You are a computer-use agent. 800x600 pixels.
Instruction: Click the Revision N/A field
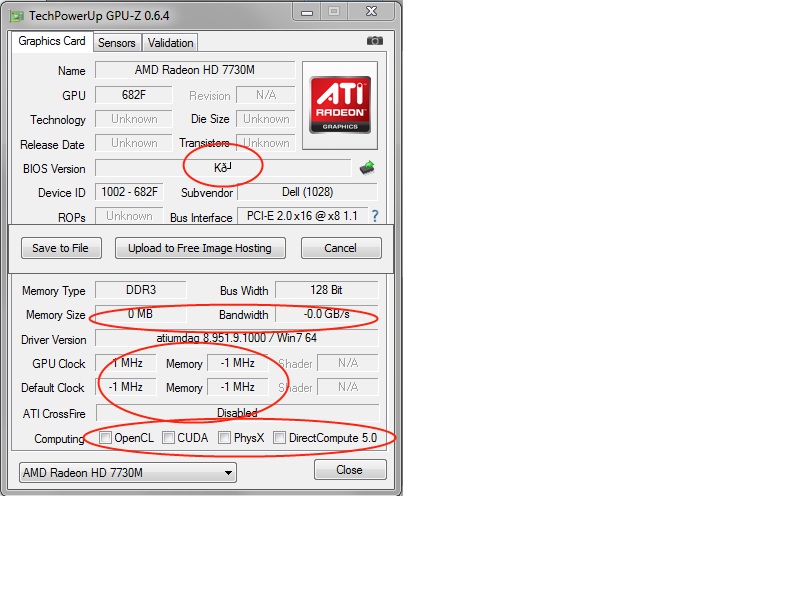[x=266, y=95]
